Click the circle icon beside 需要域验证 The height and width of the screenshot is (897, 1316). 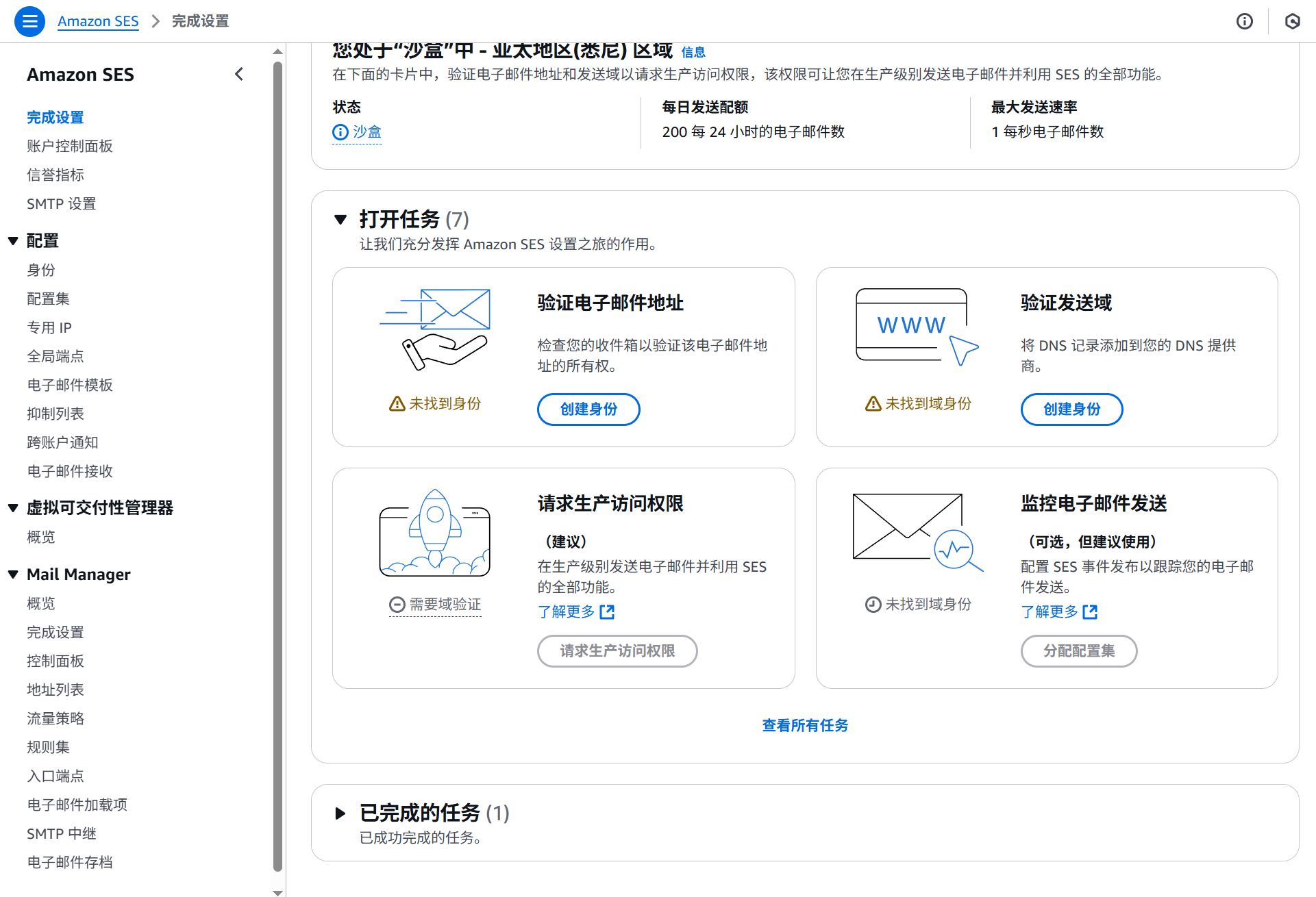pyautogui.click(x=397, y=605)
